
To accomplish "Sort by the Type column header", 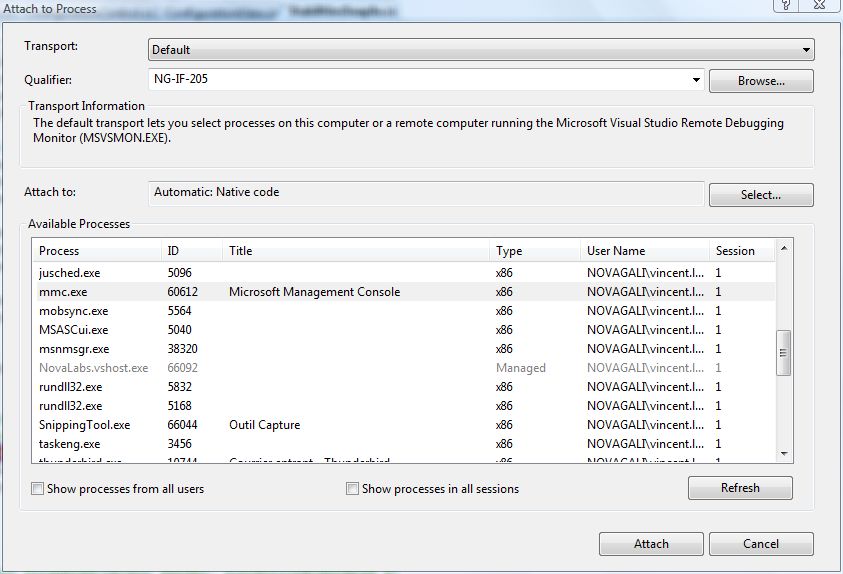I will pos(534,251).
